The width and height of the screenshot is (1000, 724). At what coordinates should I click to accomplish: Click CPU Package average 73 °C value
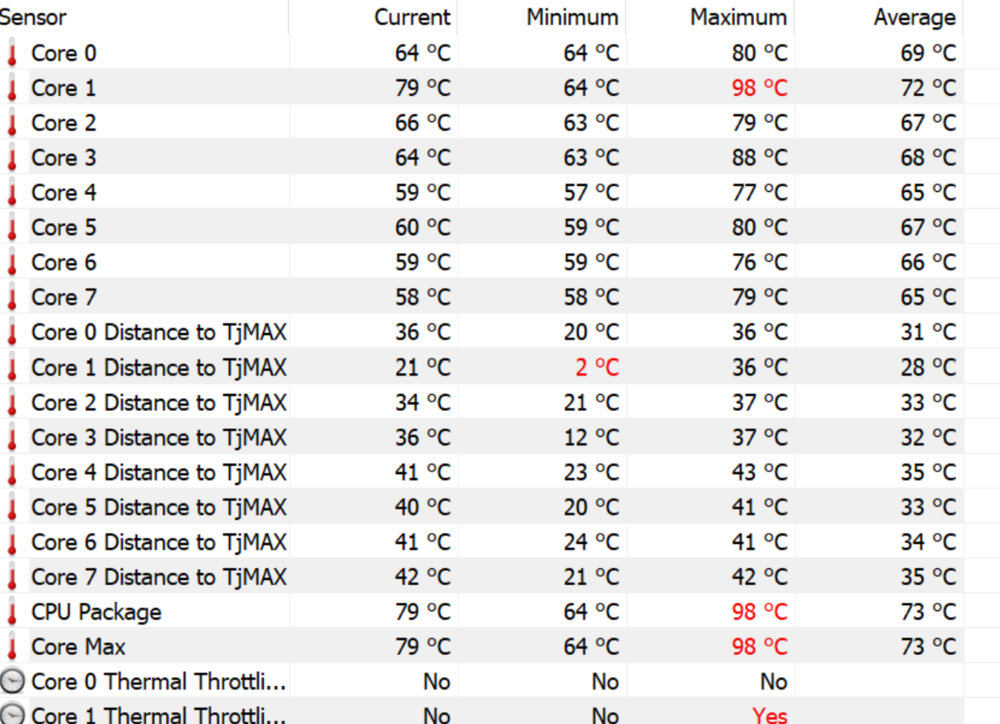point(928,611)
